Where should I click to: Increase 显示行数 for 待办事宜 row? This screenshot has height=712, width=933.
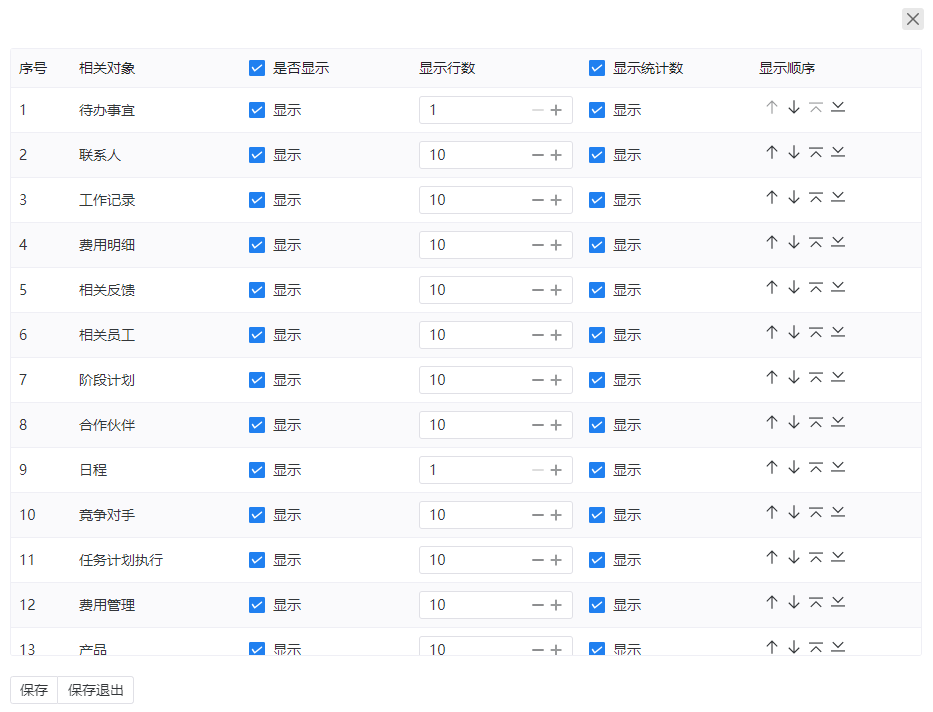(x=556, y=110)
